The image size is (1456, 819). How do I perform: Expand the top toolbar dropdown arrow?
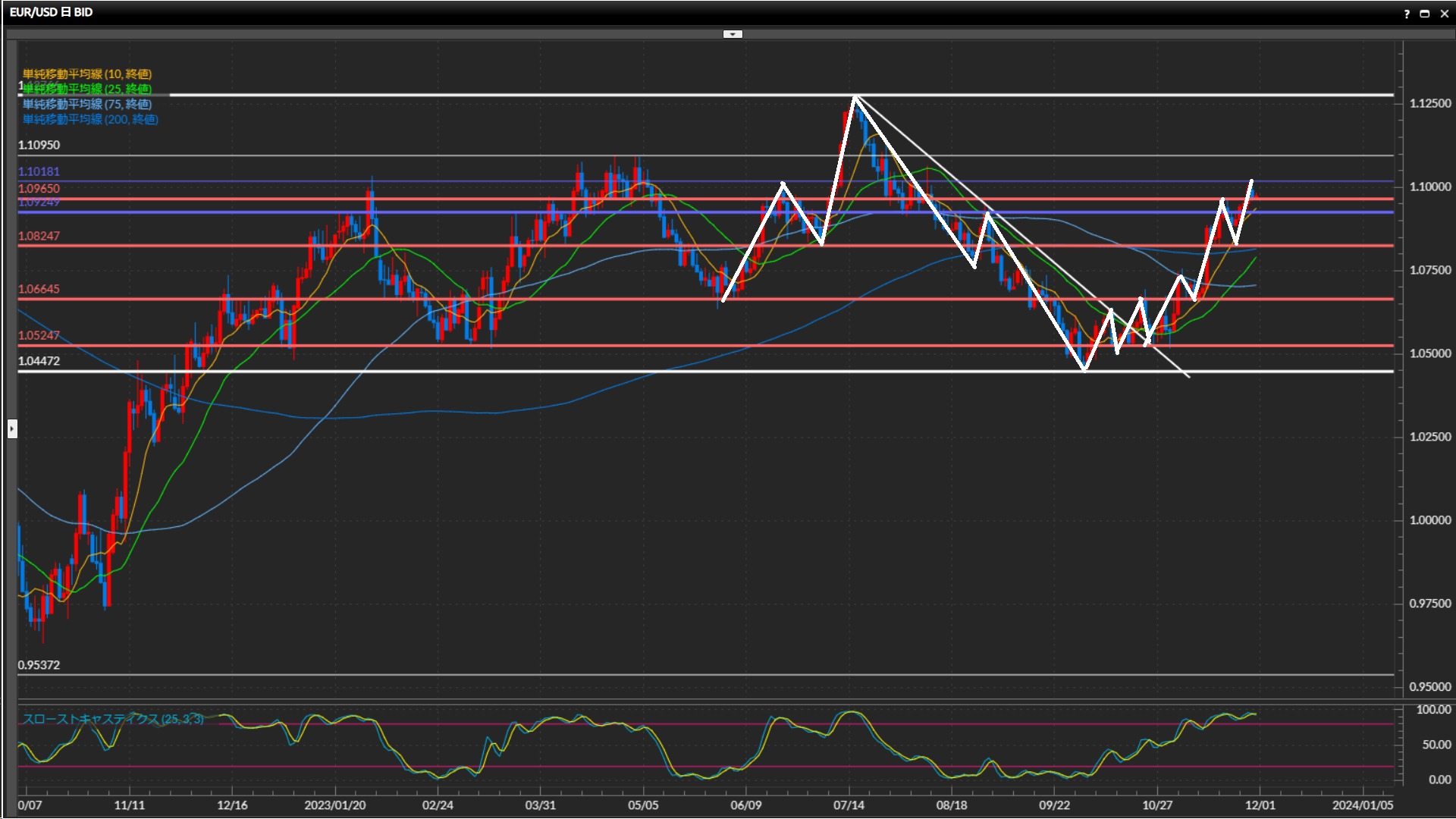[x=733, y=34]
